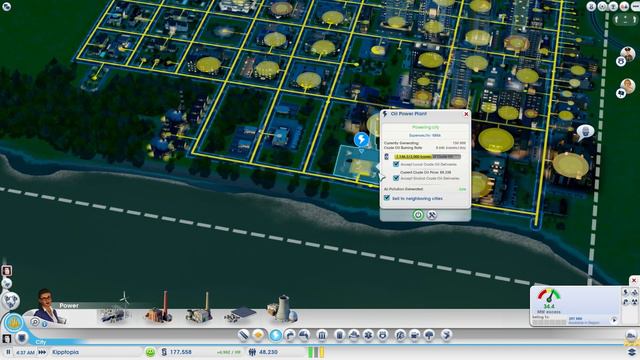The height and width of the screenshot is (360, 640).
Task: Click the chat bubble on map
Action: point(585,133)
